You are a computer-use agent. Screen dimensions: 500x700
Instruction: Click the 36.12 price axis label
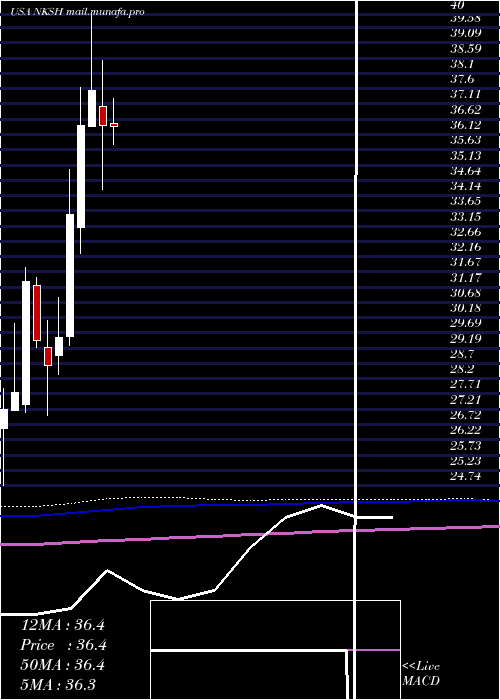point(465,125)
